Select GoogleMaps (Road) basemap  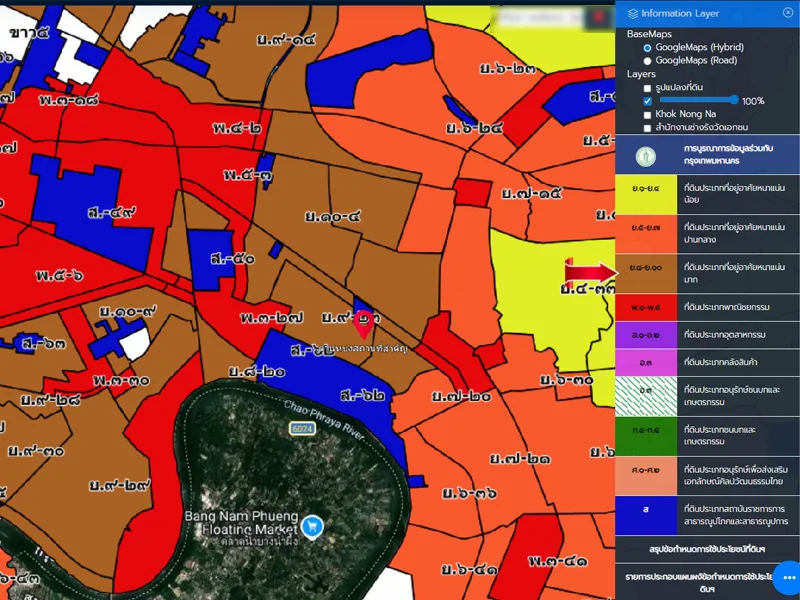point(647,60)
